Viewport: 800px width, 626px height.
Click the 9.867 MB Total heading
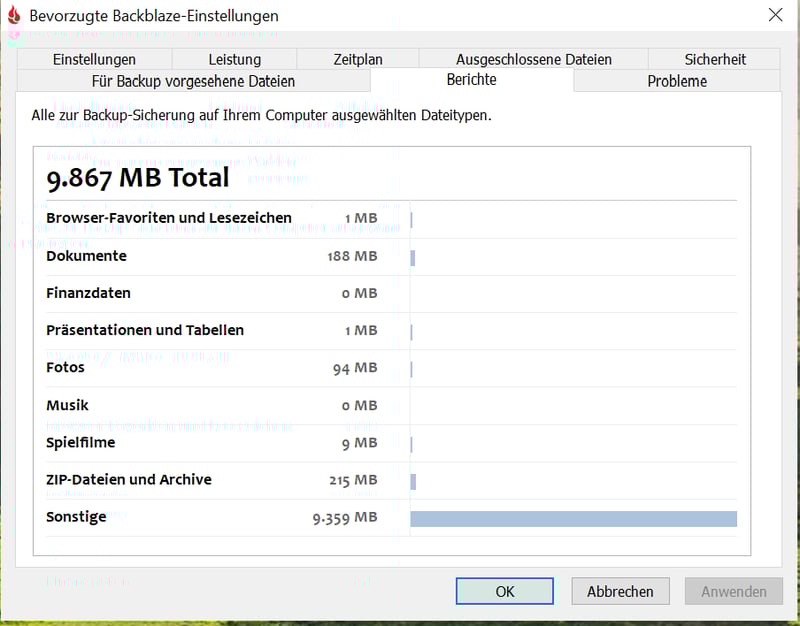pyautogui.click(x=138, y=178)
